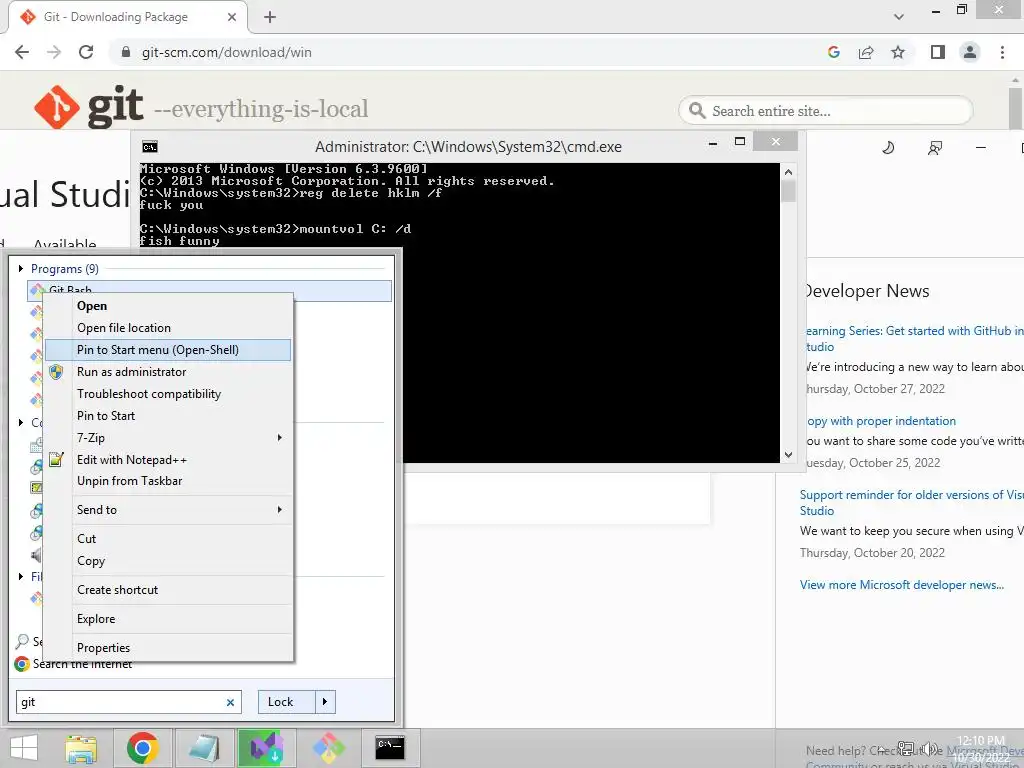Click the address bar URL
The image size is (1024, 768).
tap(227, 52)
